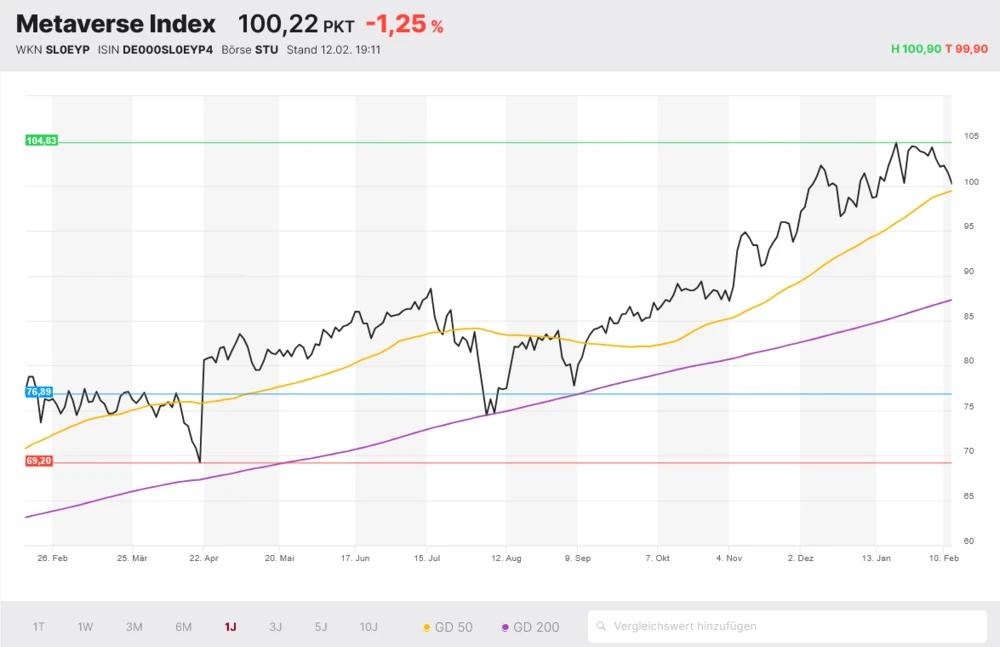Image resolution: width=1000 pixels, height=647 pixels.
Task: Click the green 104,83 price level label
Action: [x=42, y=139]
